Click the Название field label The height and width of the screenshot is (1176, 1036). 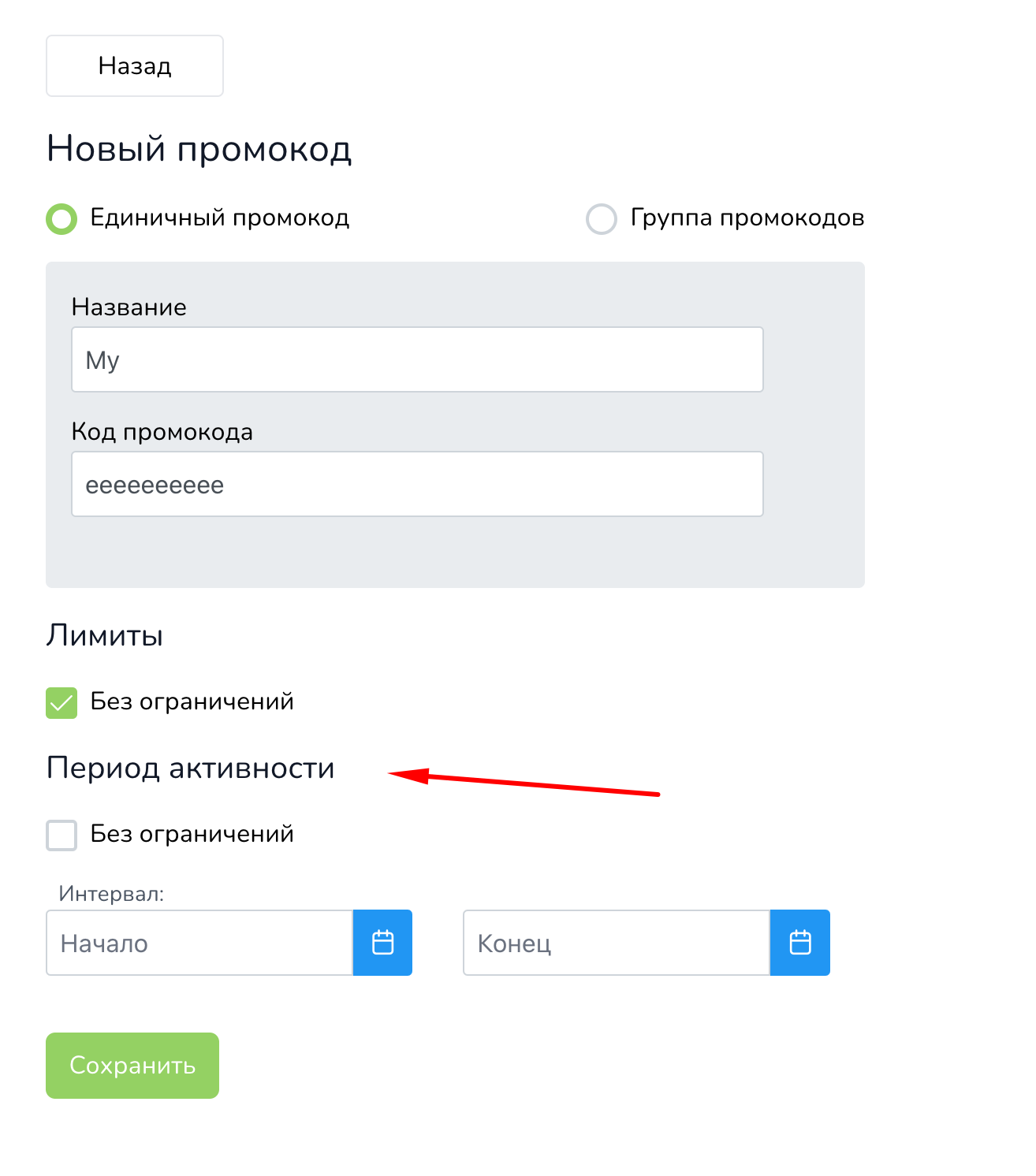[129, 307]
